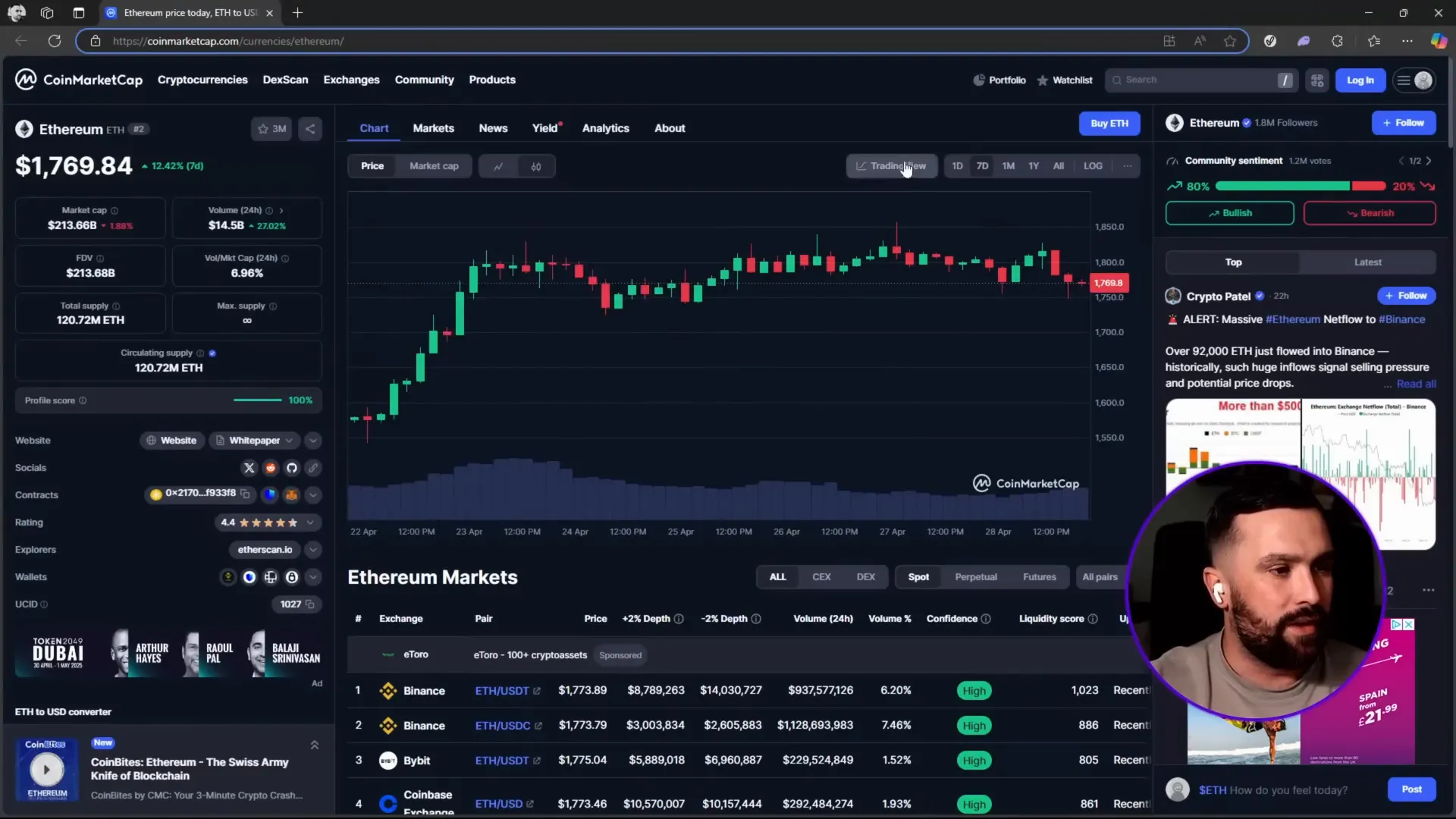Toggle chart to Price view
This screenshot has width=1456, height=819.
[372, 166]
